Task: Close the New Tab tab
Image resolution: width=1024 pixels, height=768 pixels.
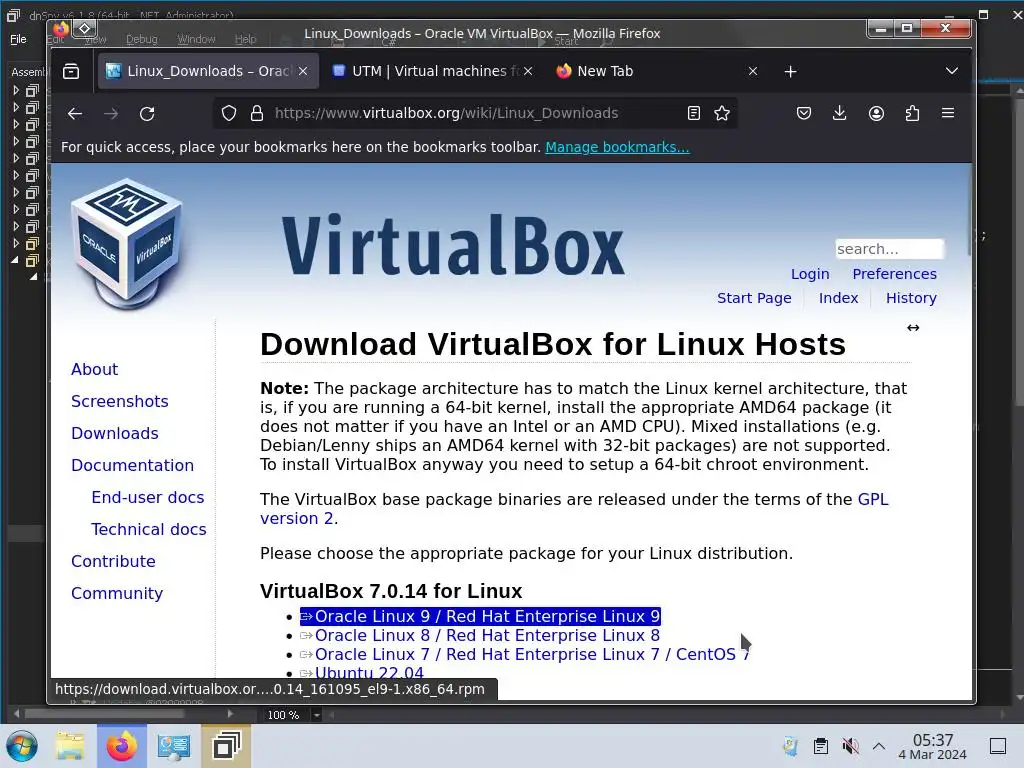Action: 753,71
